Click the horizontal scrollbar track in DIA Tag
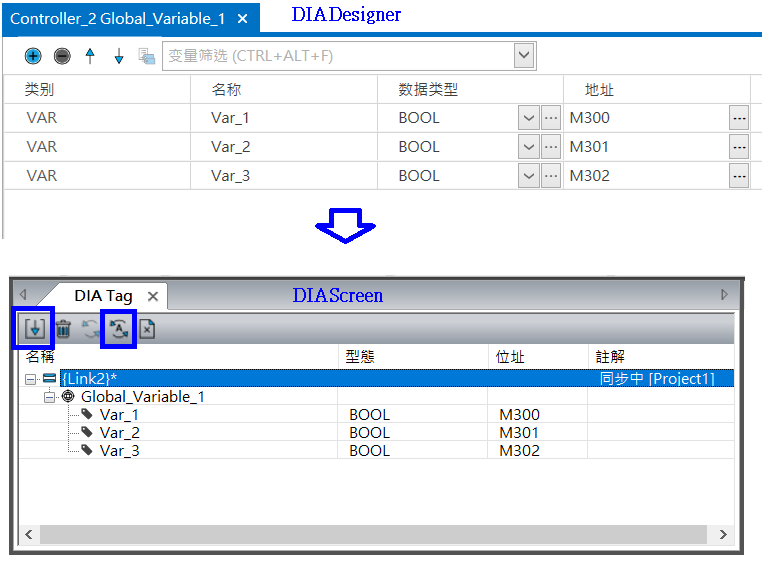The image size is (762, 576). pos(373,535)
